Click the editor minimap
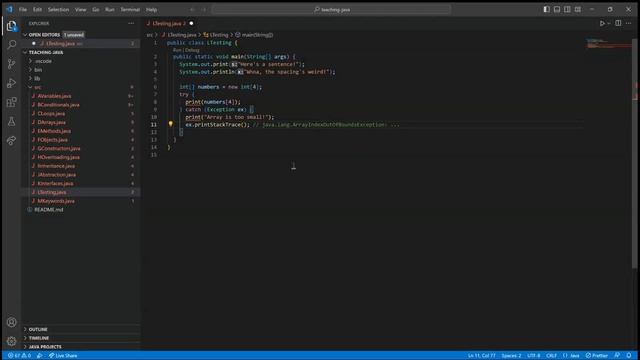Viewport: 640px width, 360px height. tap(608, 44)
